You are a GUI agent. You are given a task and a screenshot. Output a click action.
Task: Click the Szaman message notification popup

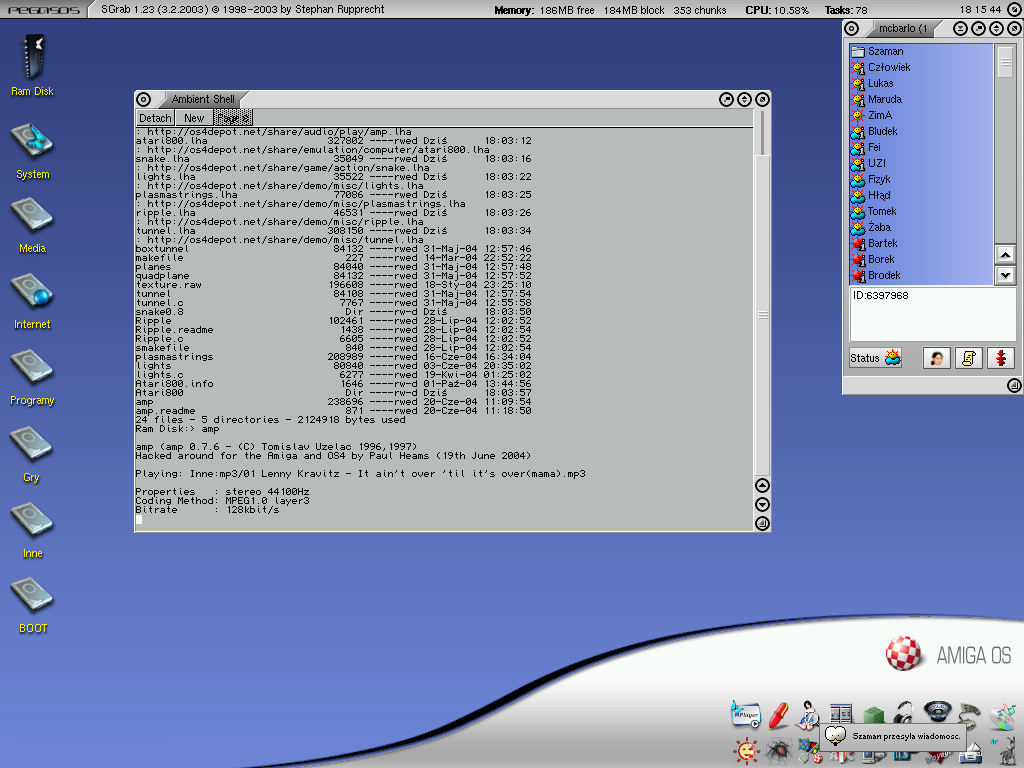tap(893, 737)
